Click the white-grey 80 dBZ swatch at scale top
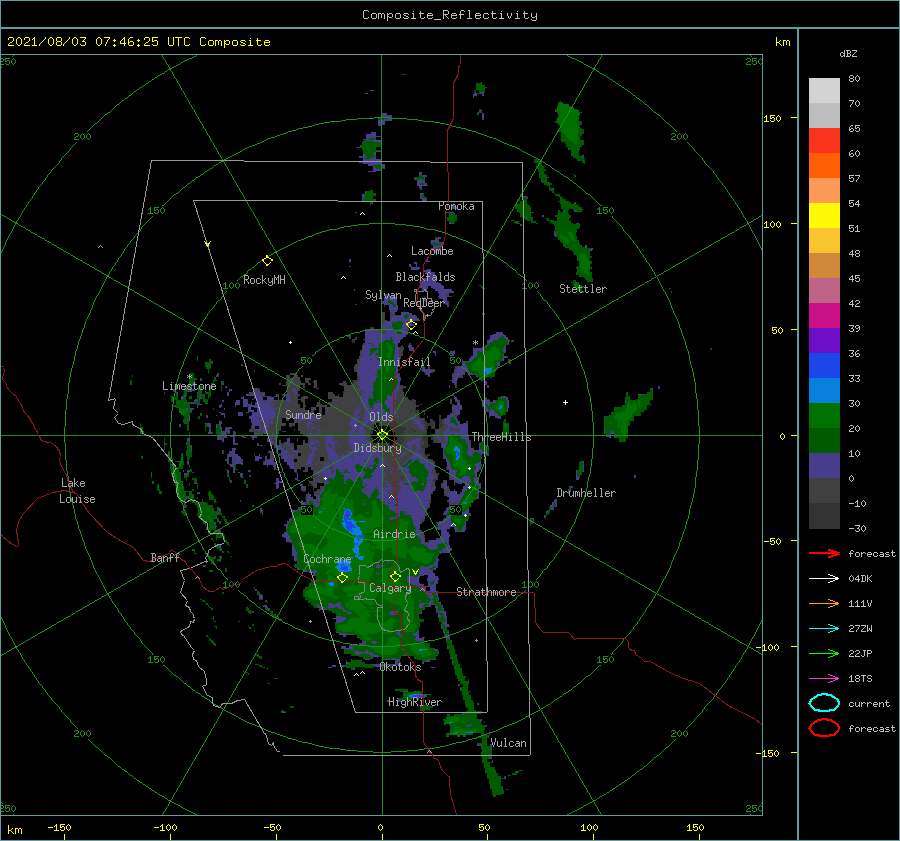Viewport: 900px width, 841px height. pyautogui.click(x=824, y=91)
